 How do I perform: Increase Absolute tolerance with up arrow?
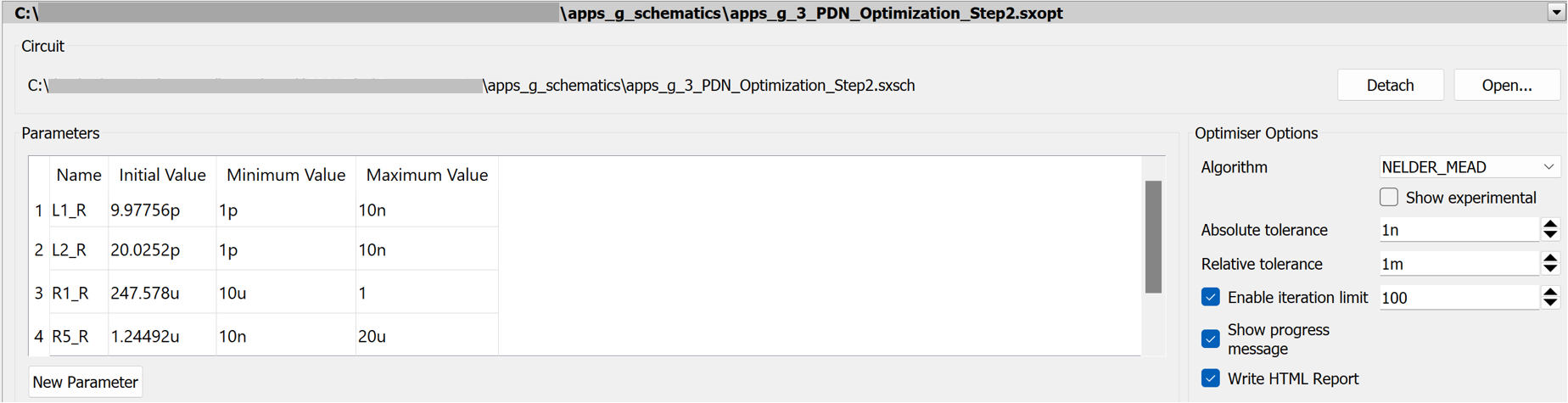pyautogui.click(x=1550, y=224)
